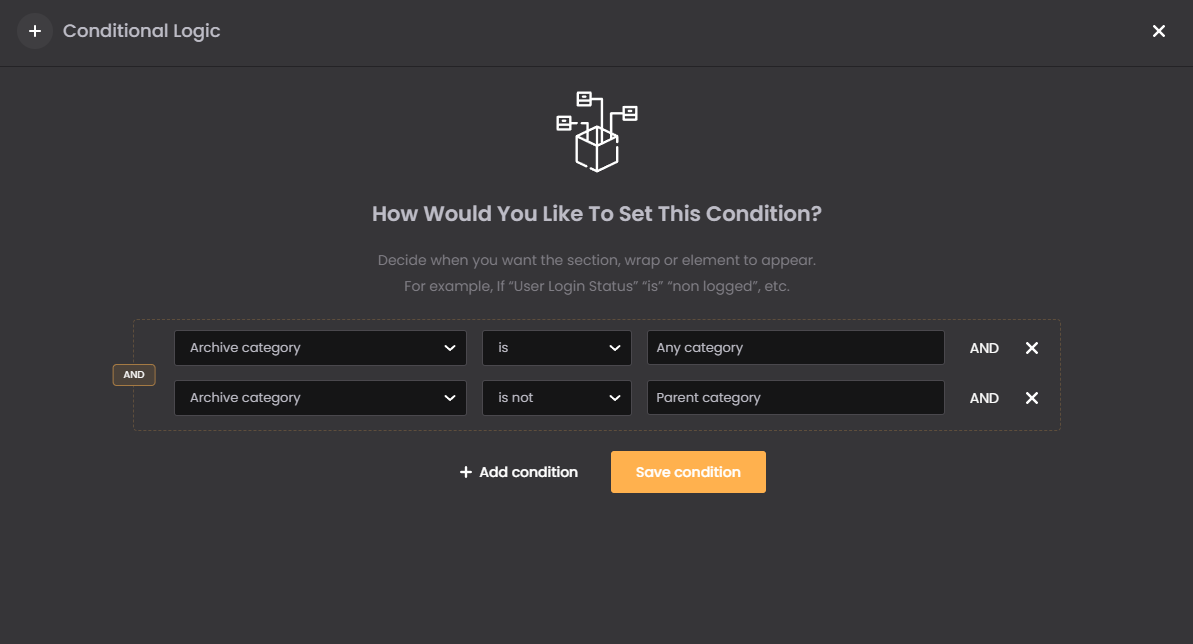Image resolution: width=1193 pixels, height=644 pixels.
Task: Toggle AND operator on the first condition row
Action: click(984, 348)
